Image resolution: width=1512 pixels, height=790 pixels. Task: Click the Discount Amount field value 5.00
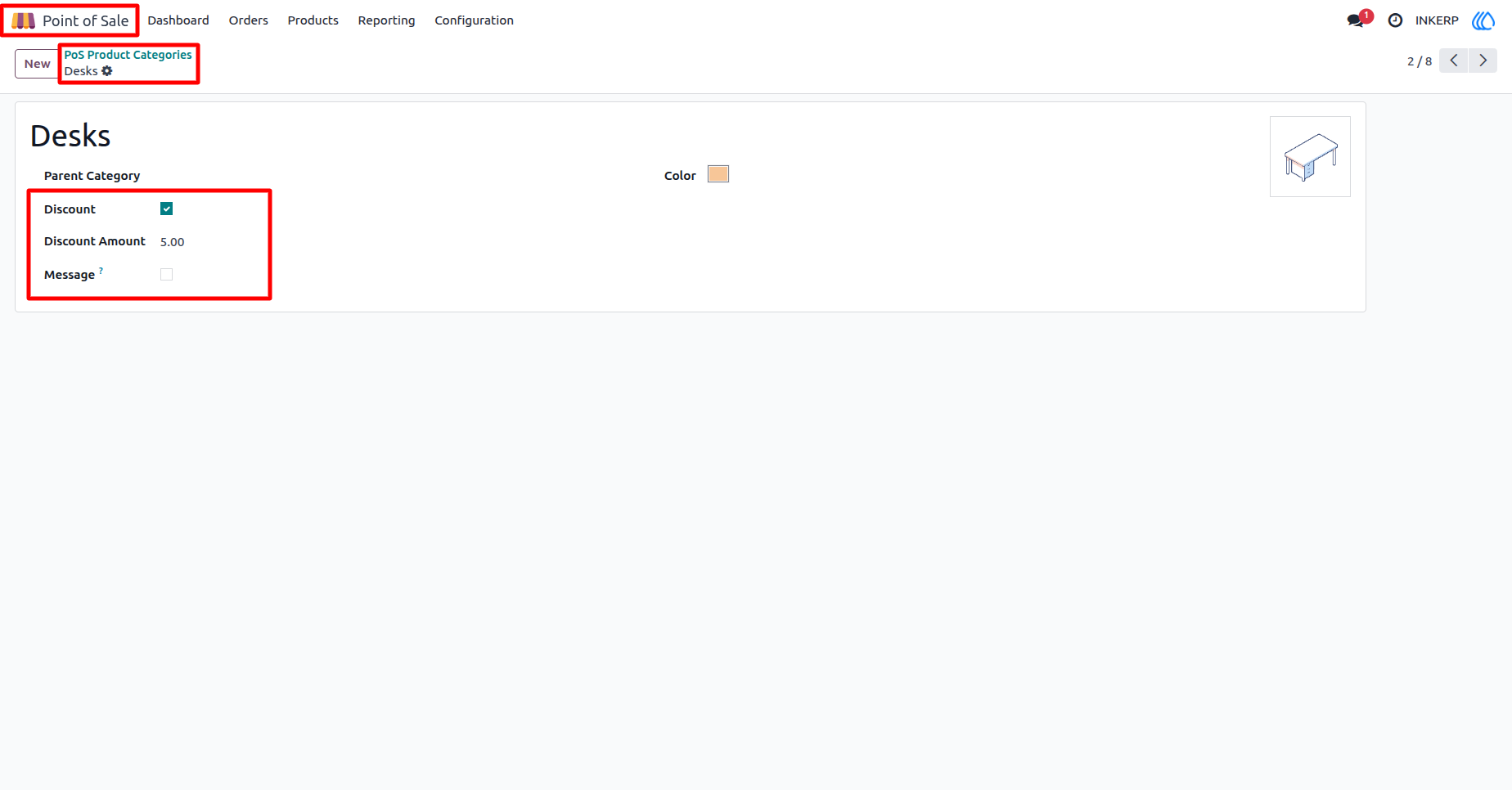(173, 242)
